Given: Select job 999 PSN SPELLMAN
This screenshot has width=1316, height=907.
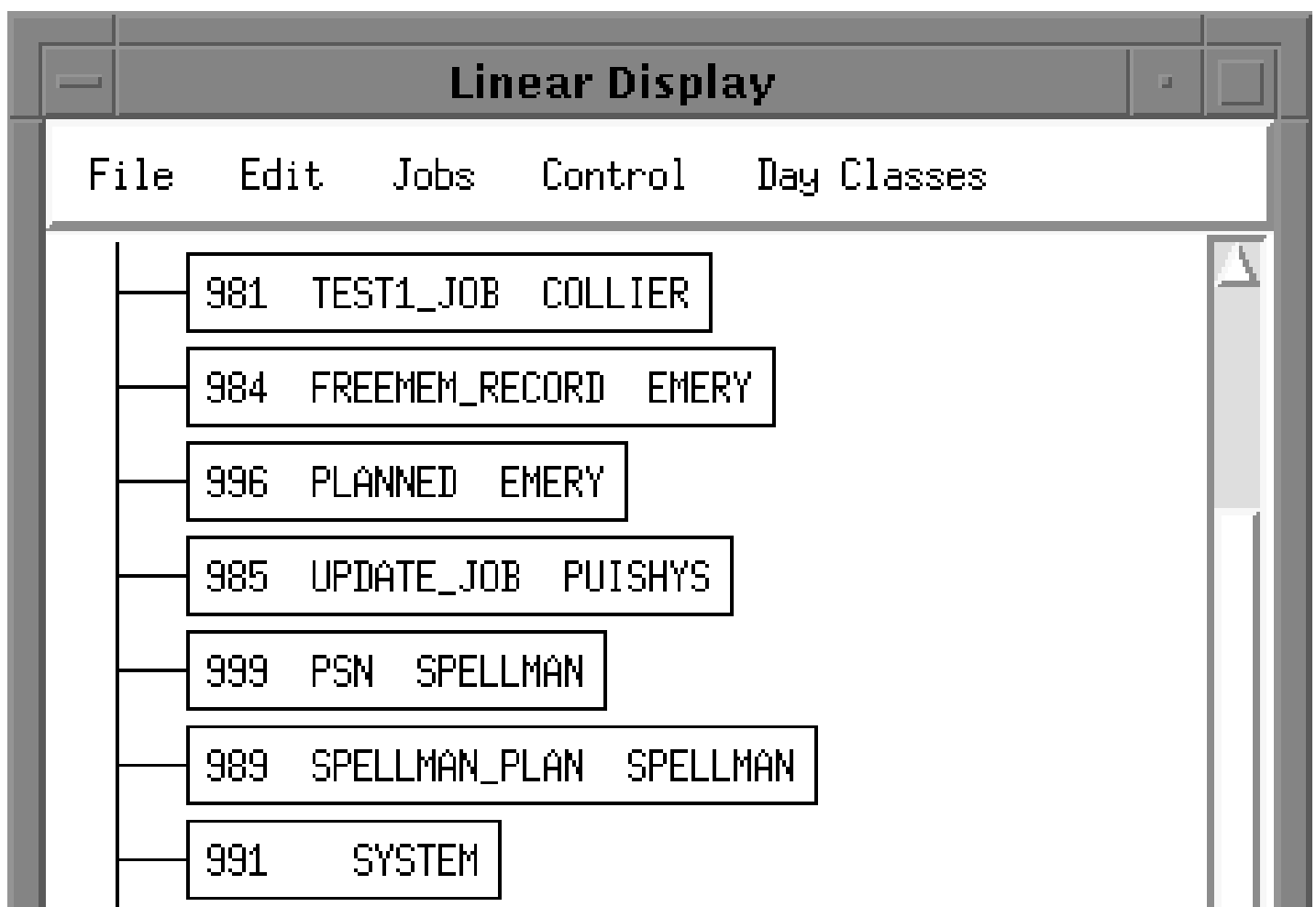Looking at the screenshot, I should (396, 670).
